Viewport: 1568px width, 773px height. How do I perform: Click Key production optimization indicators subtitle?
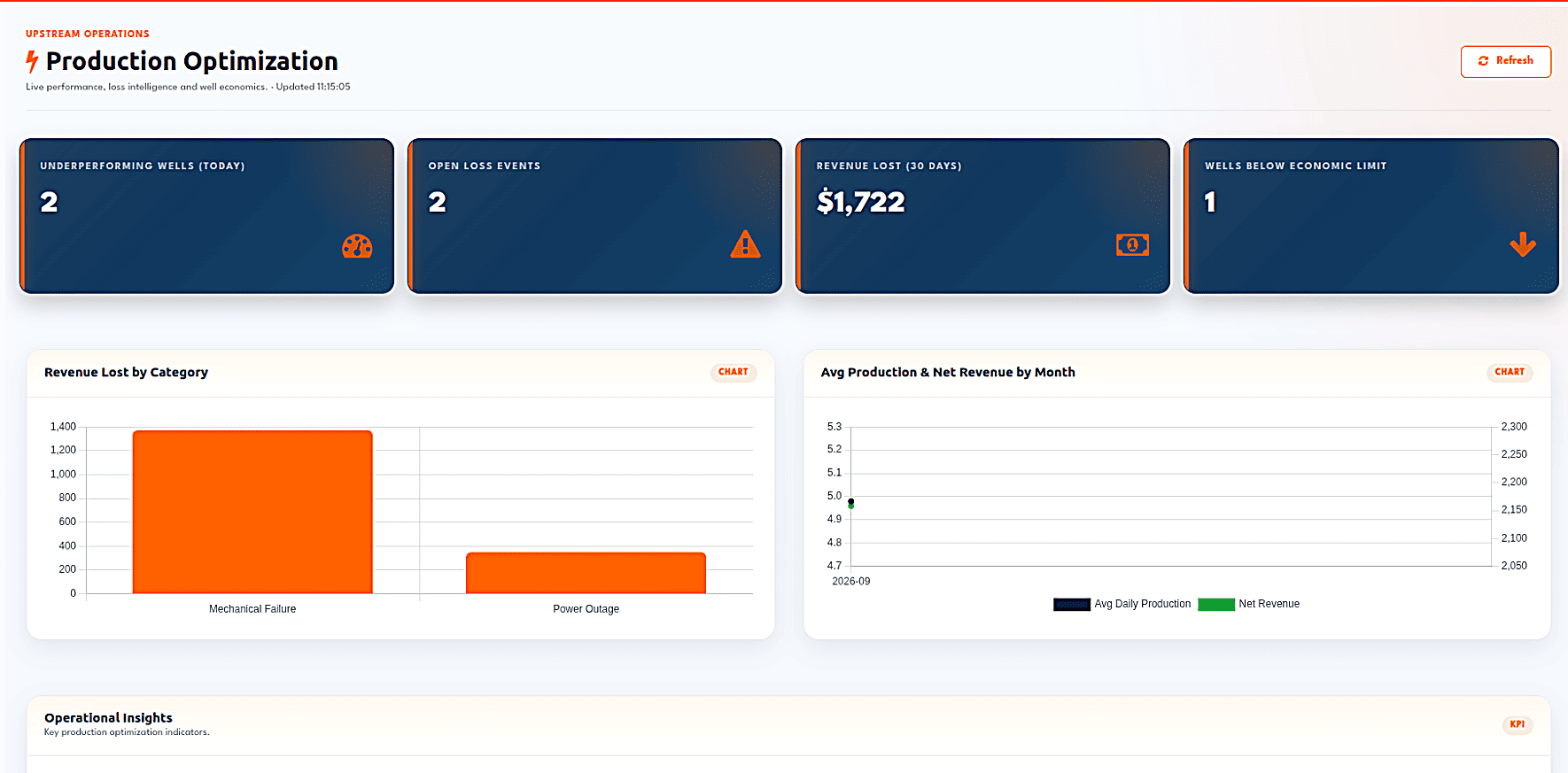[127, 732]
